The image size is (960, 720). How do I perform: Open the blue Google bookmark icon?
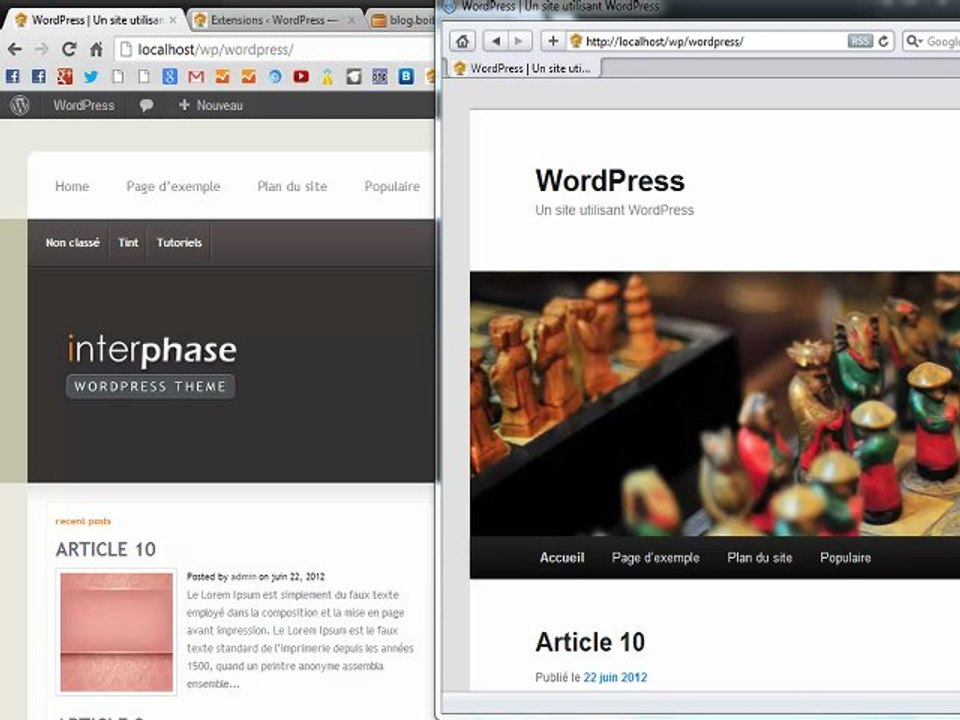(x=170, y=77)
